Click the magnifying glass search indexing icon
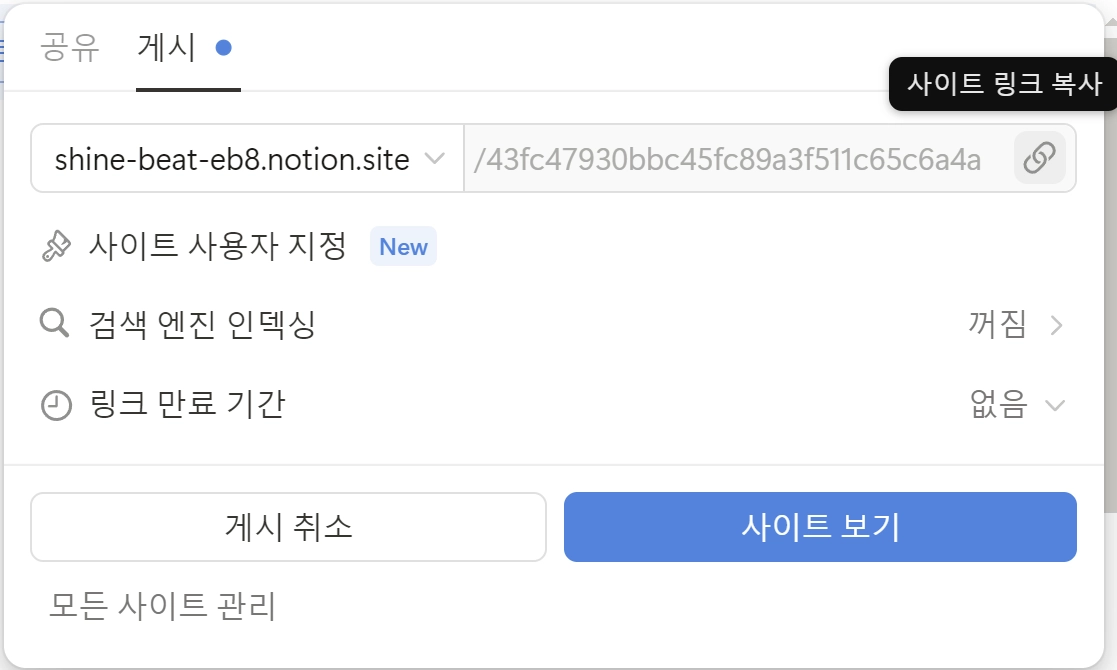1117x670 pixels. (x=54, y=325)
